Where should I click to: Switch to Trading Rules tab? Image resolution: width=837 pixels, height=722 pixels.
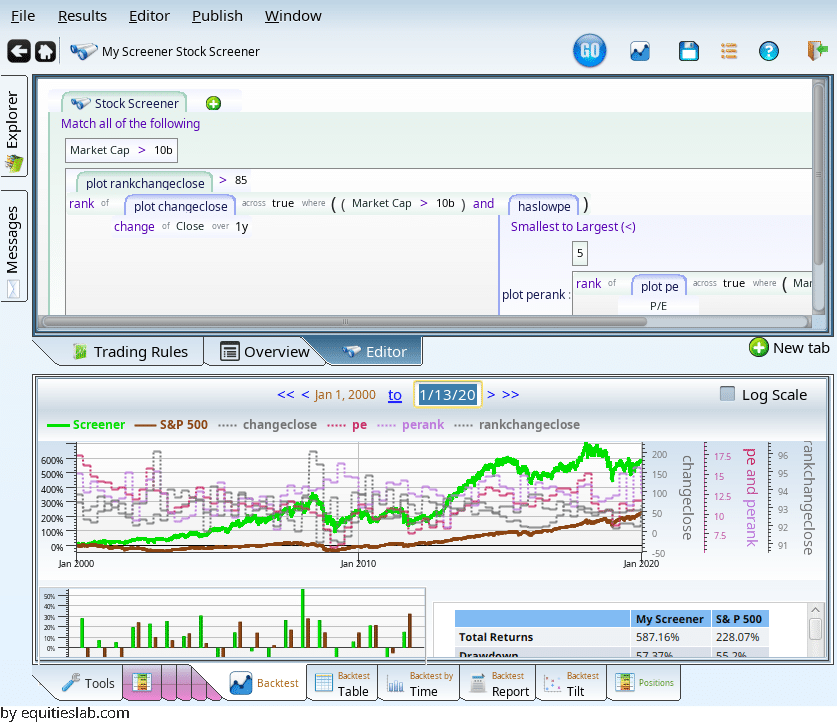point(130,352)
